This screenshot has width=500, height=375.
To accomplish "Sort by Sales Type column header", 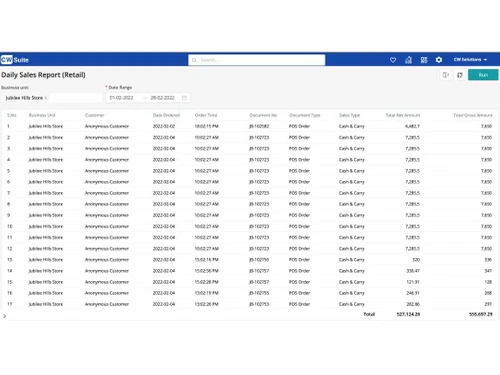I will tap(349, 115).
